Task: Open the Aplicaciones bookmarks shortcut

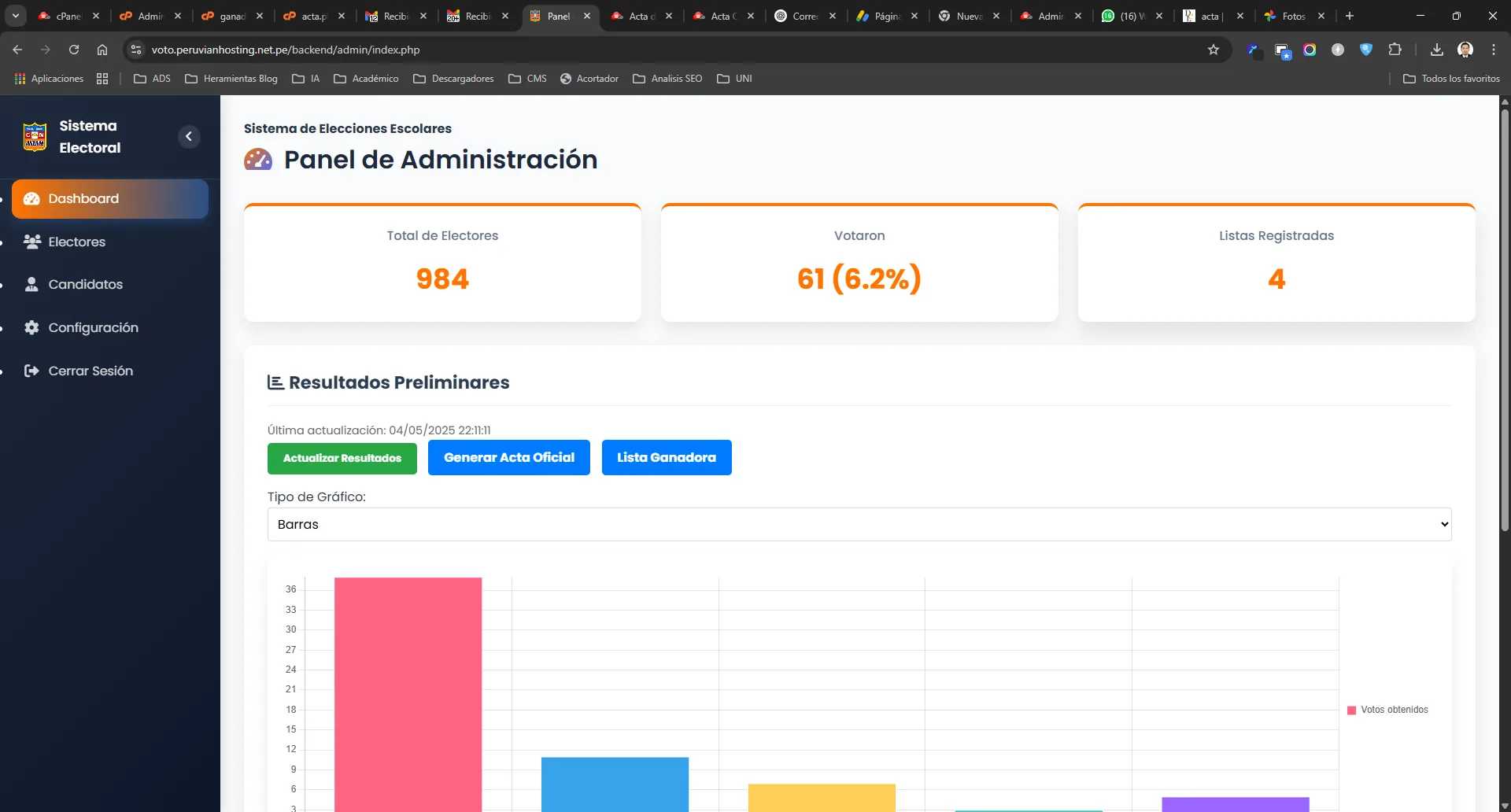Action: 49,79
